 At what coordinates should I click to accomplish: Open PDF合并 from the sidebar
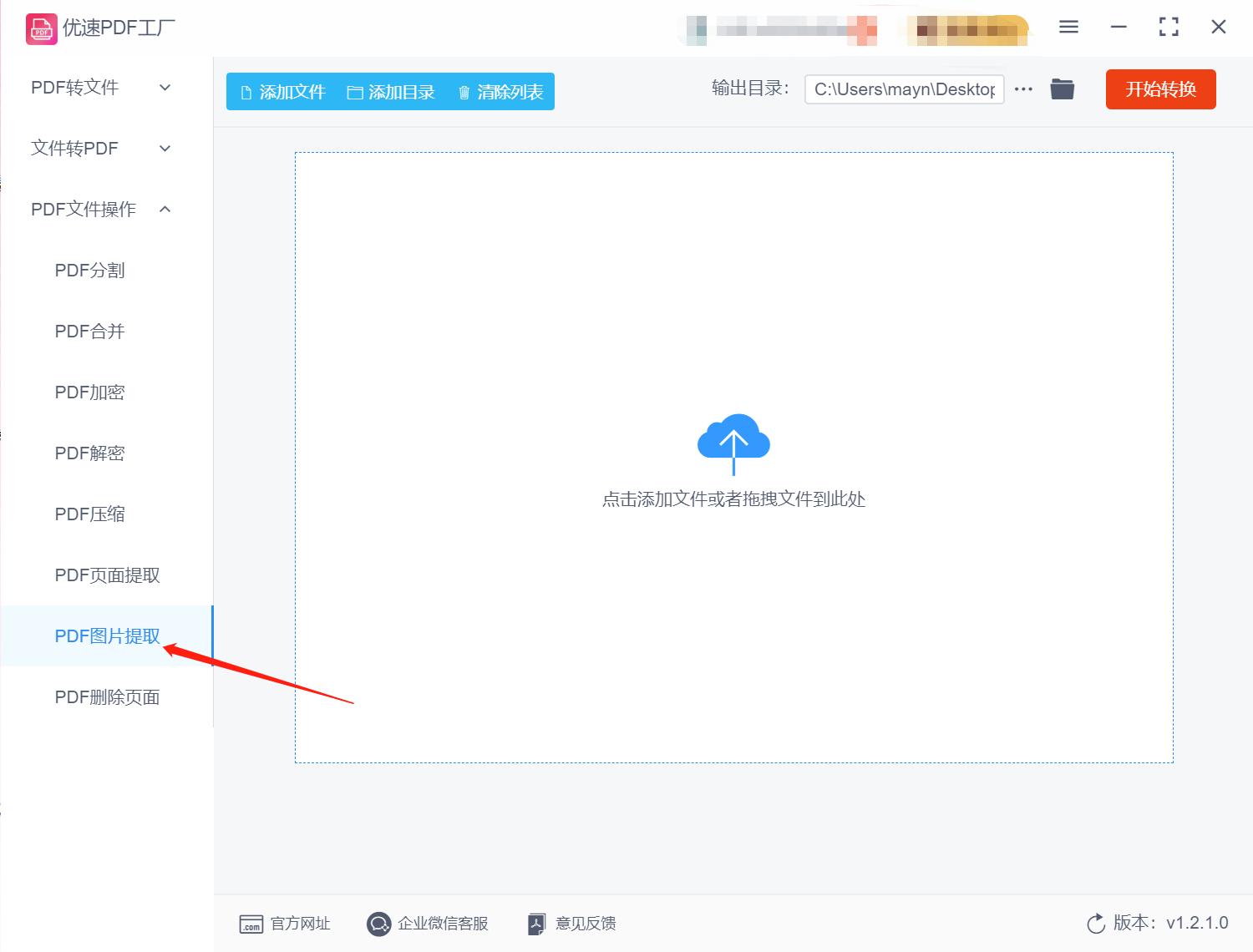tap(89, 331)
